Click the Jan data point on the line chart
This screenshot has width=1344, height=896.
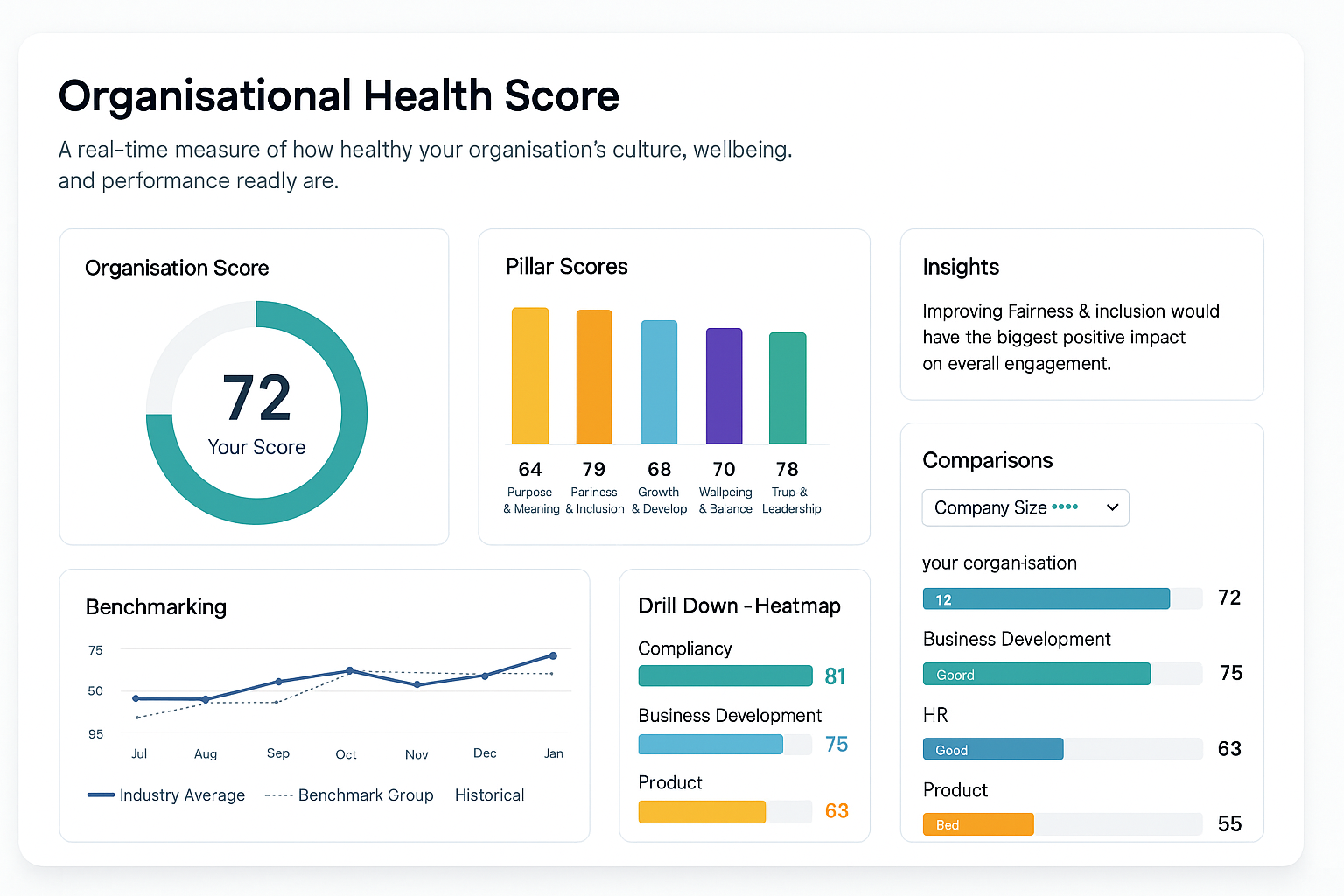coord(553,655)
